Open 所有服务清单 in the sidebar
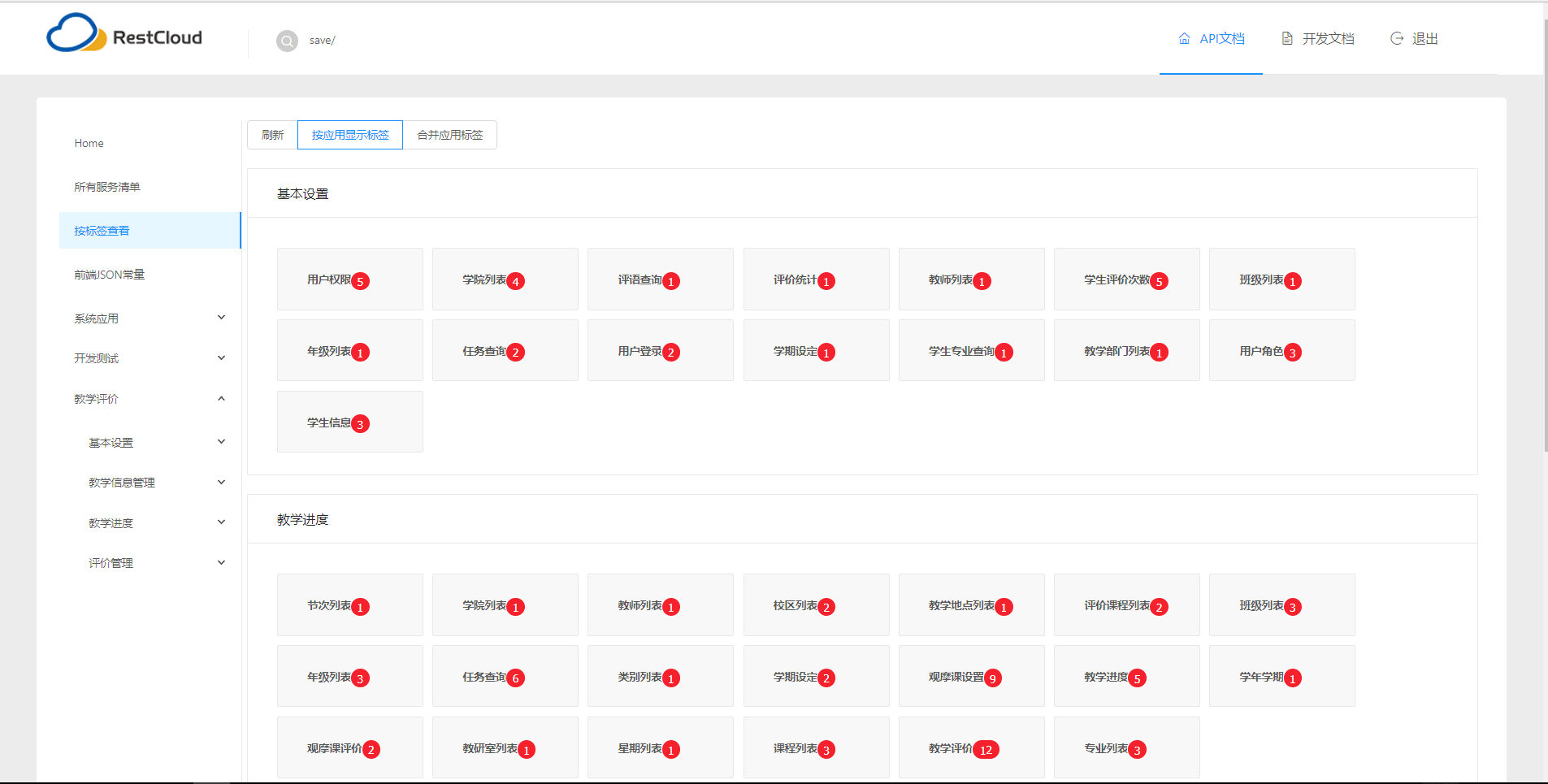 (150, 187)
